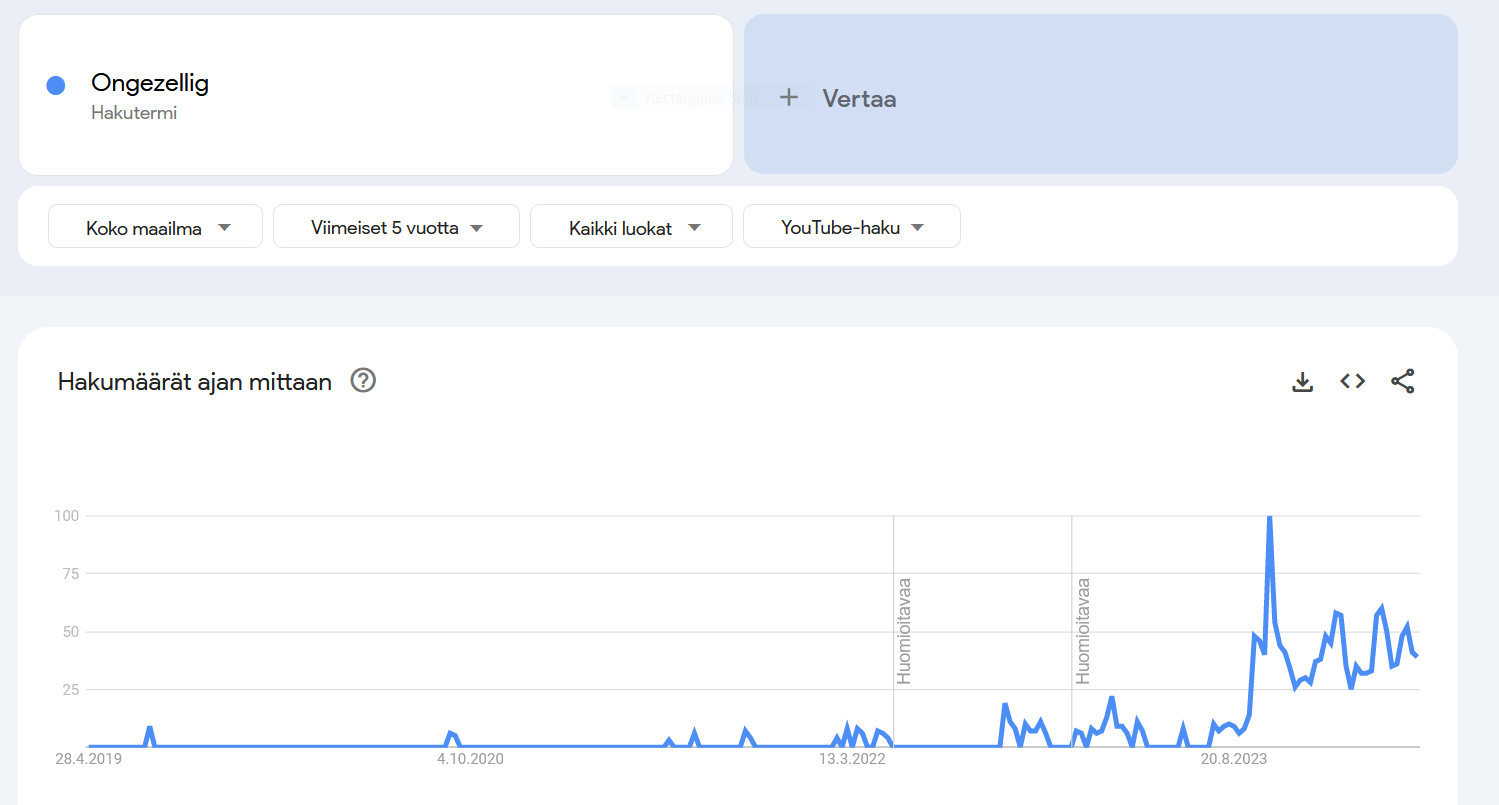1499x805 pixels.
Task: Add a comparison term with Vertaa
Action: [x=859, y=98]
